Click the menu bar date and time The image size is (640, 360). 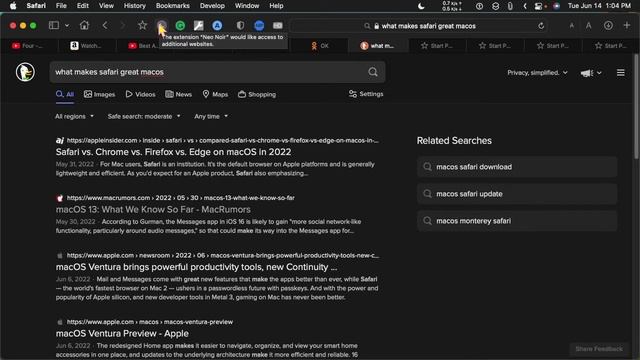click(599, 6)
